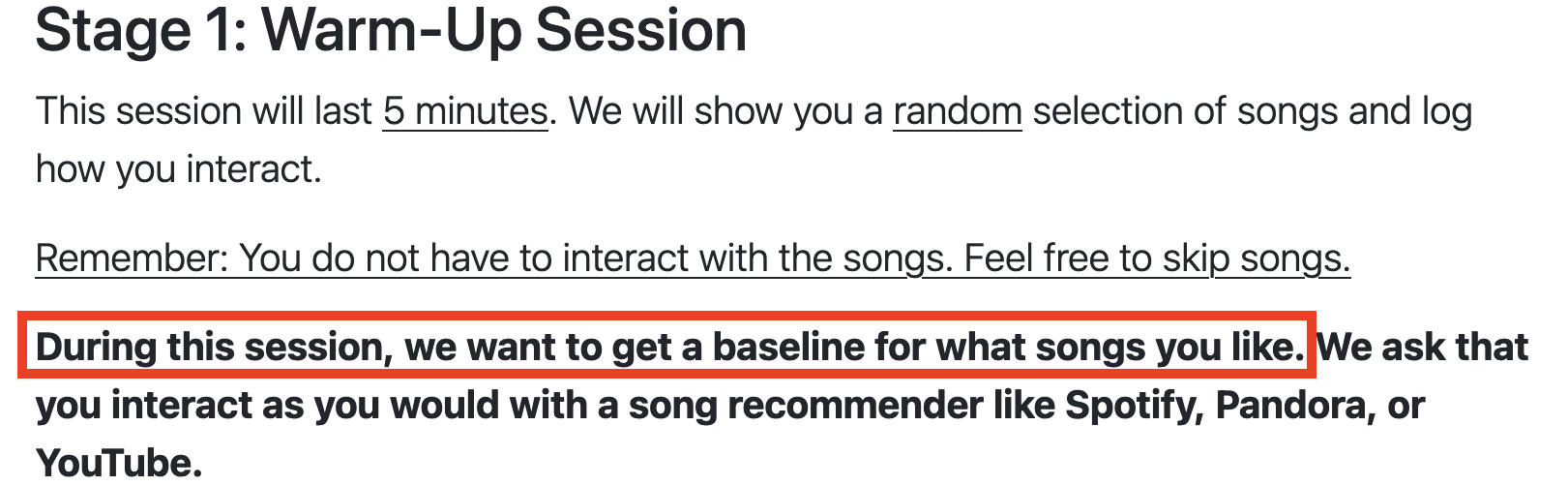Click the red-boxed "During this session" sentence
The image size is (1568, 486).
(670, 347)
